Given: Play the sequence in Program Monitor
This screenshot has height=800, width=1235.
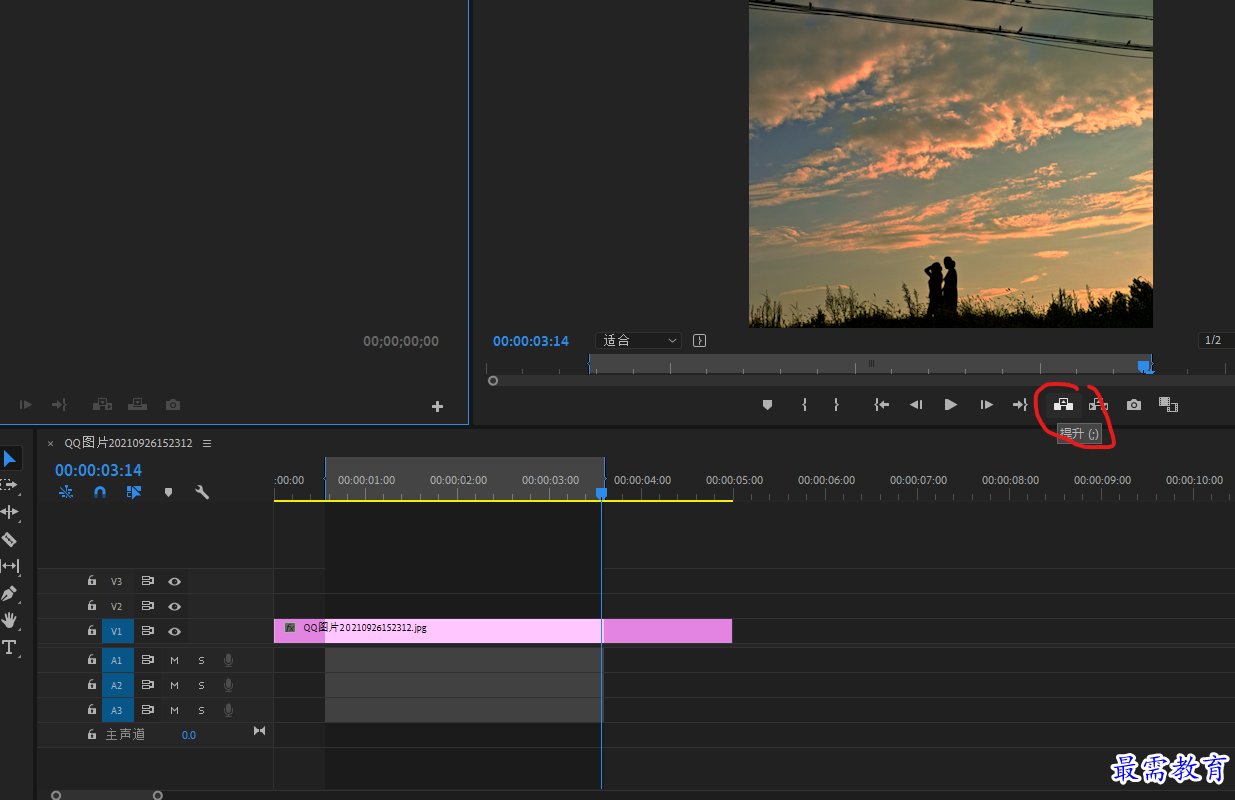Looking at the screenshot, I should [x=951, y=405].
